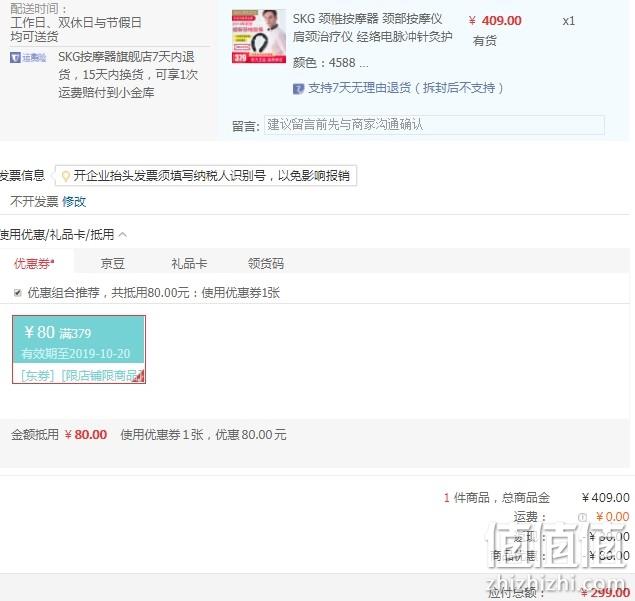Focus the 留言 message input field
Screen dimensions: 635x601
click(x=434, y=125)
